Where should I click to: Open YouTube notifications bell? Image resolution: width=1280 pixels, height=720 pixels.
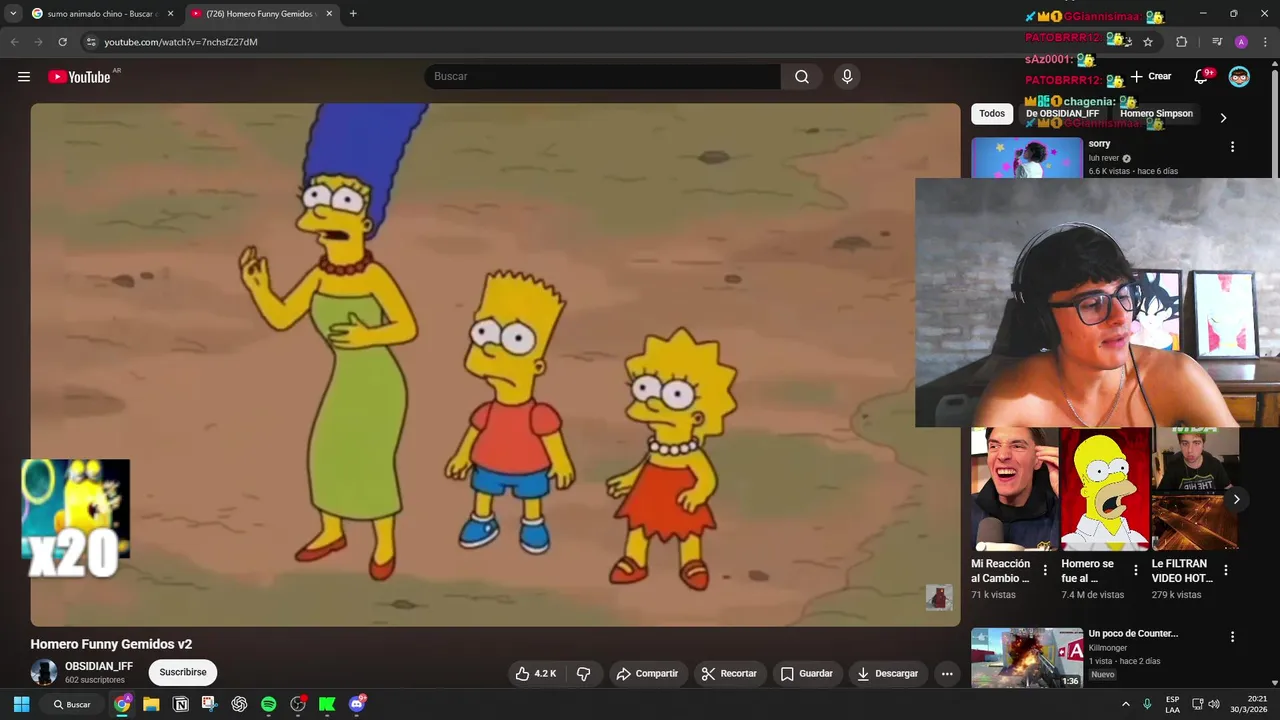[1201, 77]
